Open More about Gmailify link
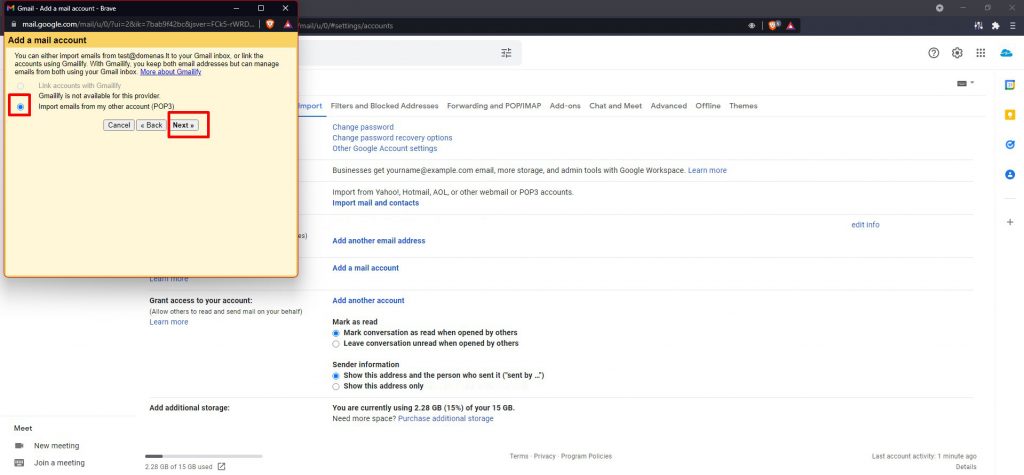The height and width of the screenshot is (475, 1024). pyautogui.click(x=170, y=72)
